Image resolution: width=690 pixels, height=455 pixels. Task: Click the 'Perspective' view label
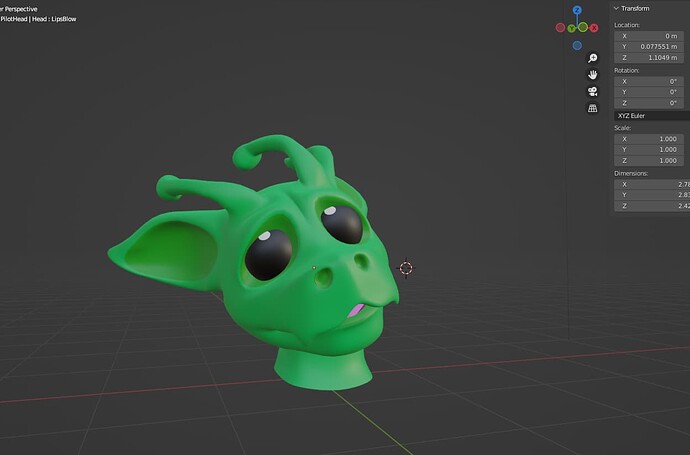(21, 9)
